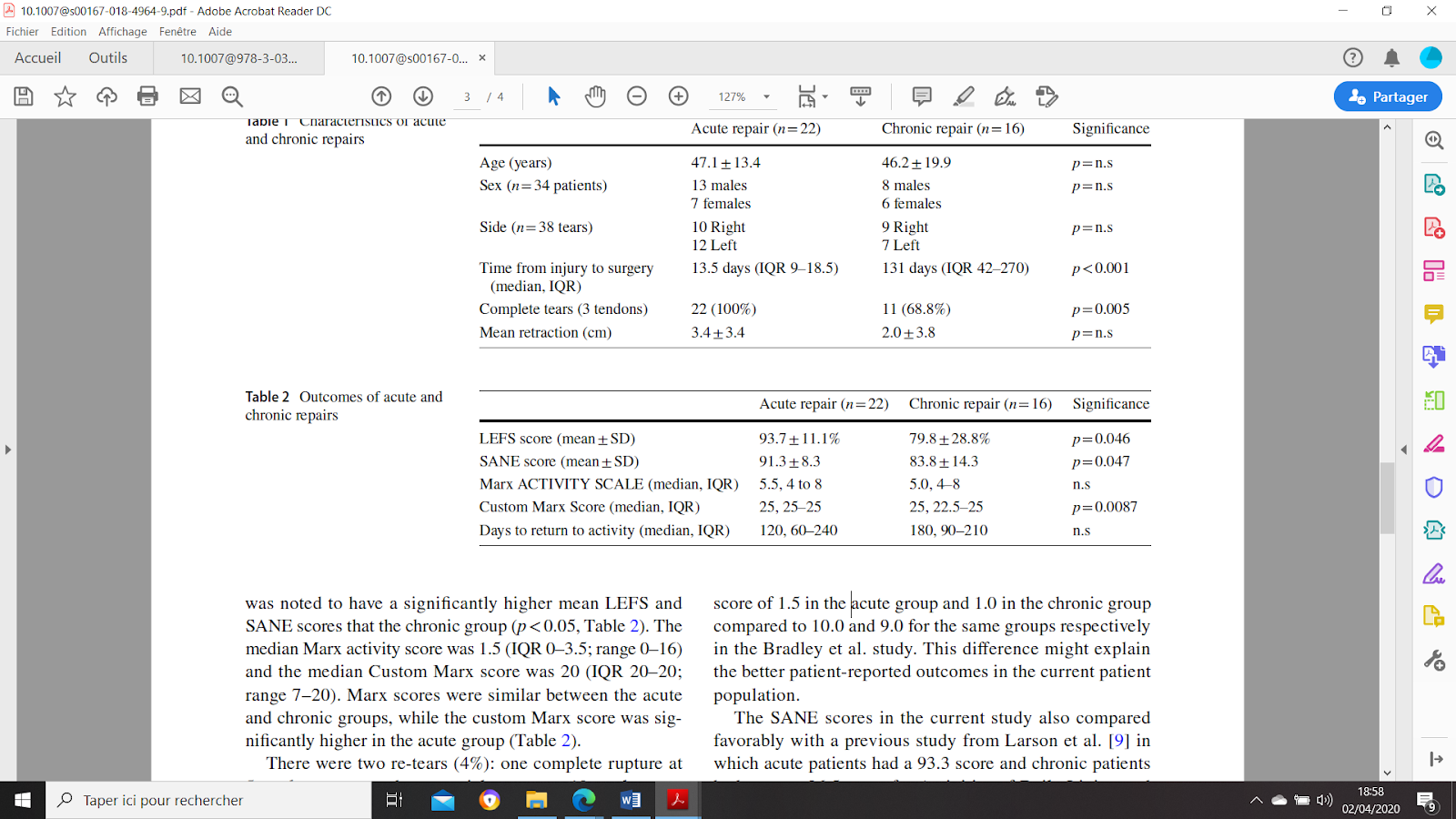Viewport: 1456px width, 819px height.
Task: Open Protect shield tool in sidebar
Action: pos(1434,488)
